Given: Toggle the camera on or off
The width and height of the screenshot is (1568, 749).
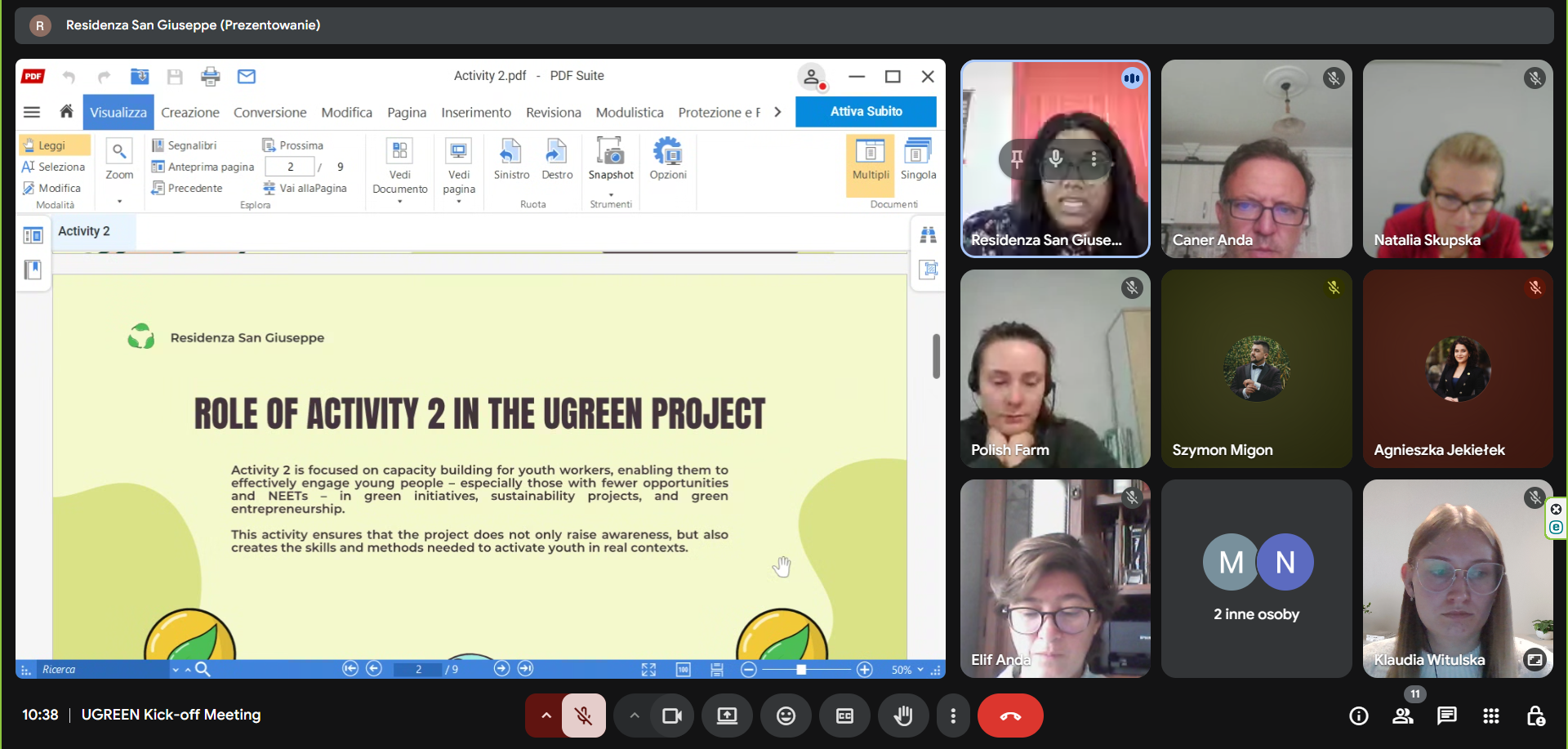Looking at the screenshot, I should 671,716.
